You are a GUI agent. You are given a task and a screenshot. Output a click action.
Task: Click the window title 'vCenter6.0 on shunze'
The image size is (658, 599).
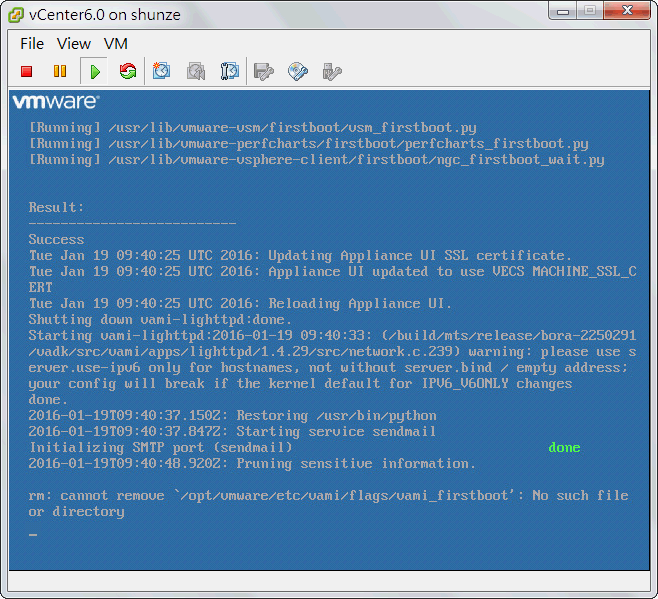pos(105,15)
